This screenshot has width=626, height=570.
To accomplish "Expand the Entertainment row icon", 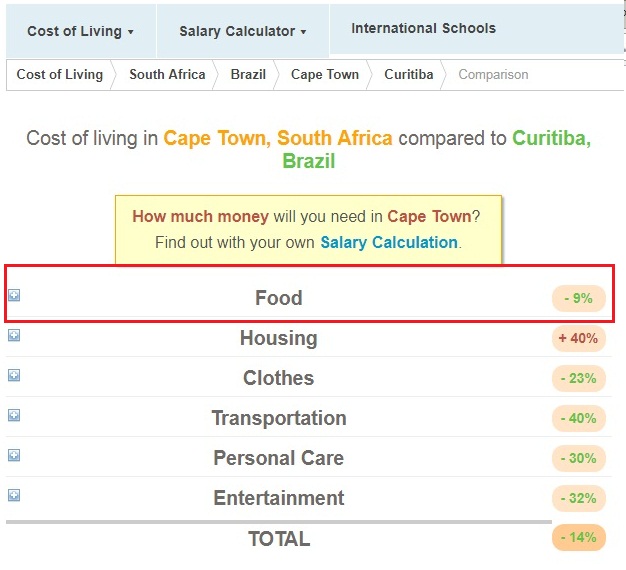I will 14,495.
